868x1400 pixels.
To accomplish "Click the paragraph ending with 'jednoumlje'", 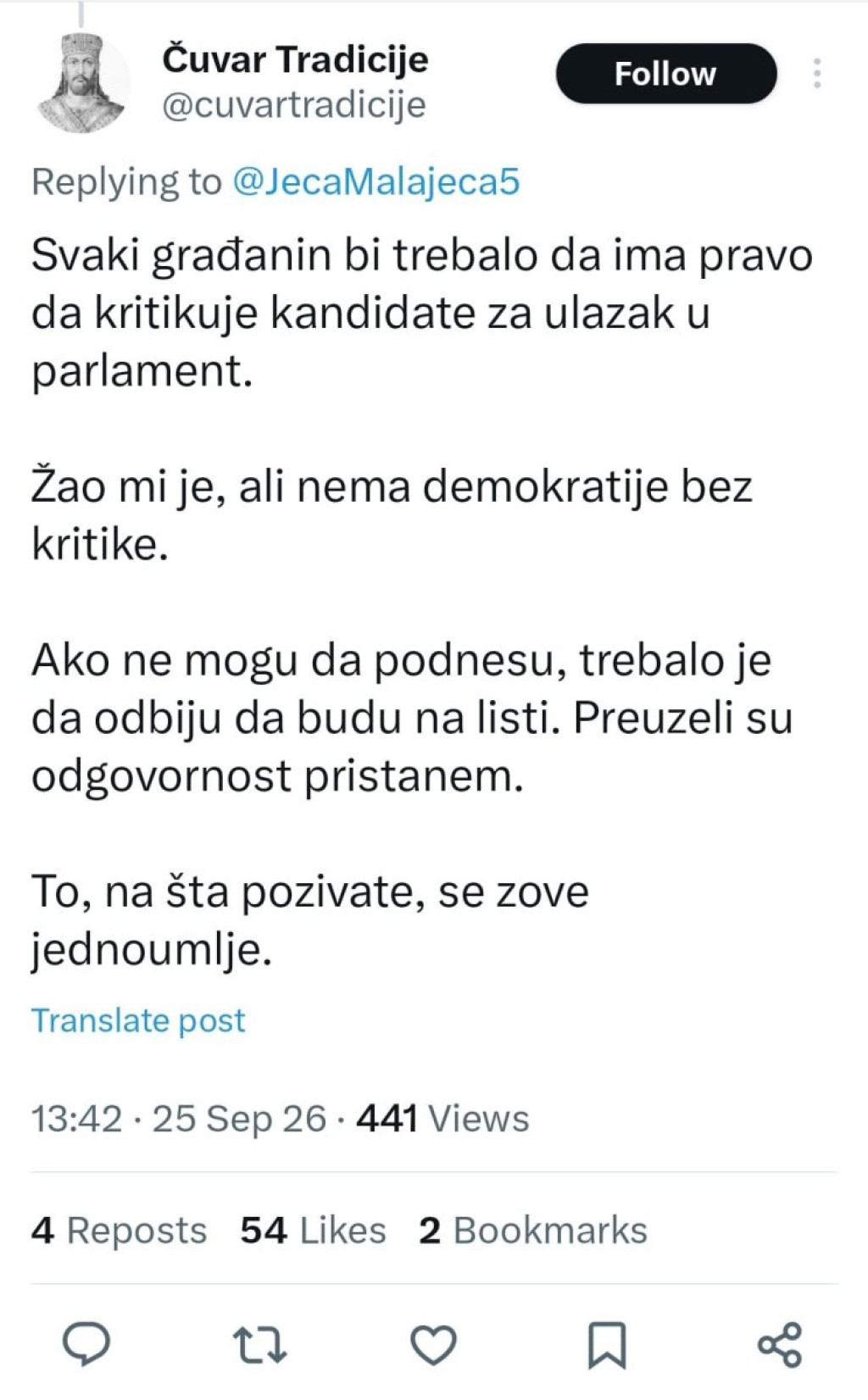I will click(310, 921).
